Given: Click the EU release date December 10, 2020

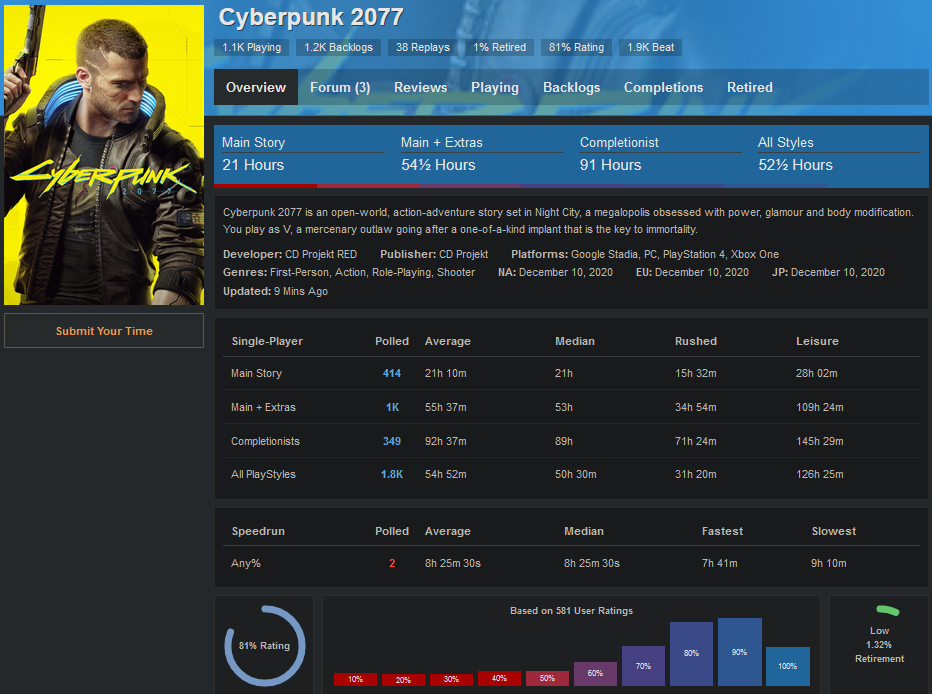Looking at the screenshot, I should [x=701, y=272].
